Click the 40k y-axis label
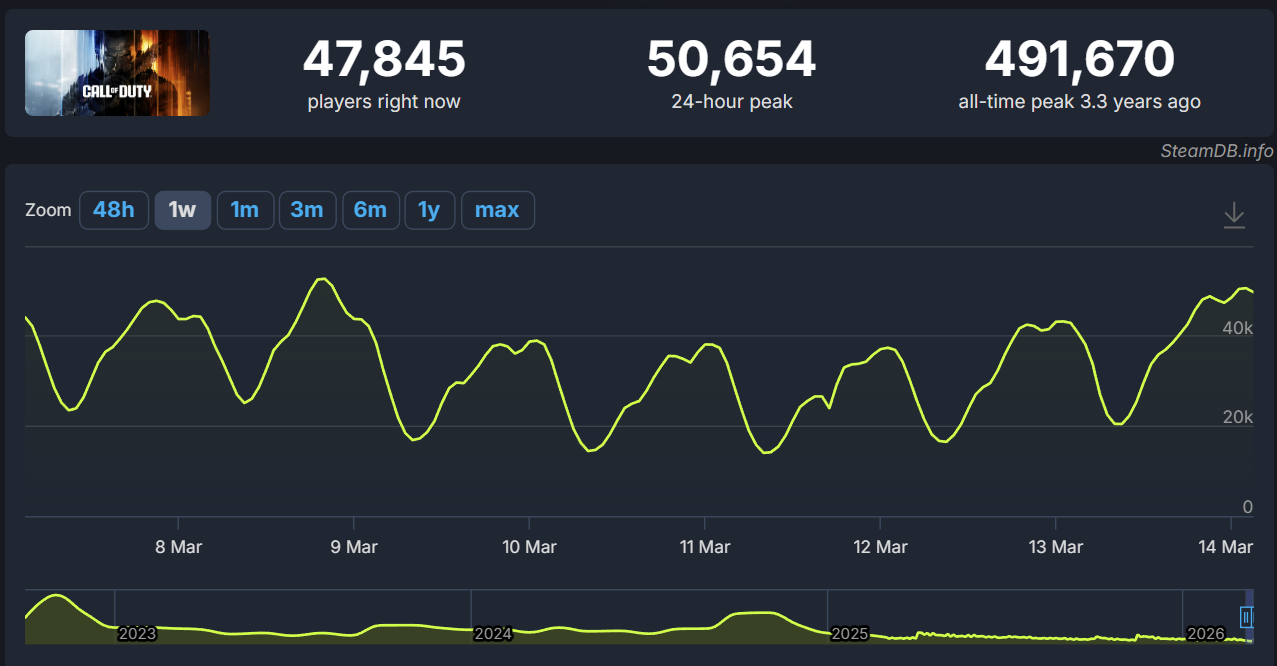Screen dimensions: 1277x666 coord(1237,328)
